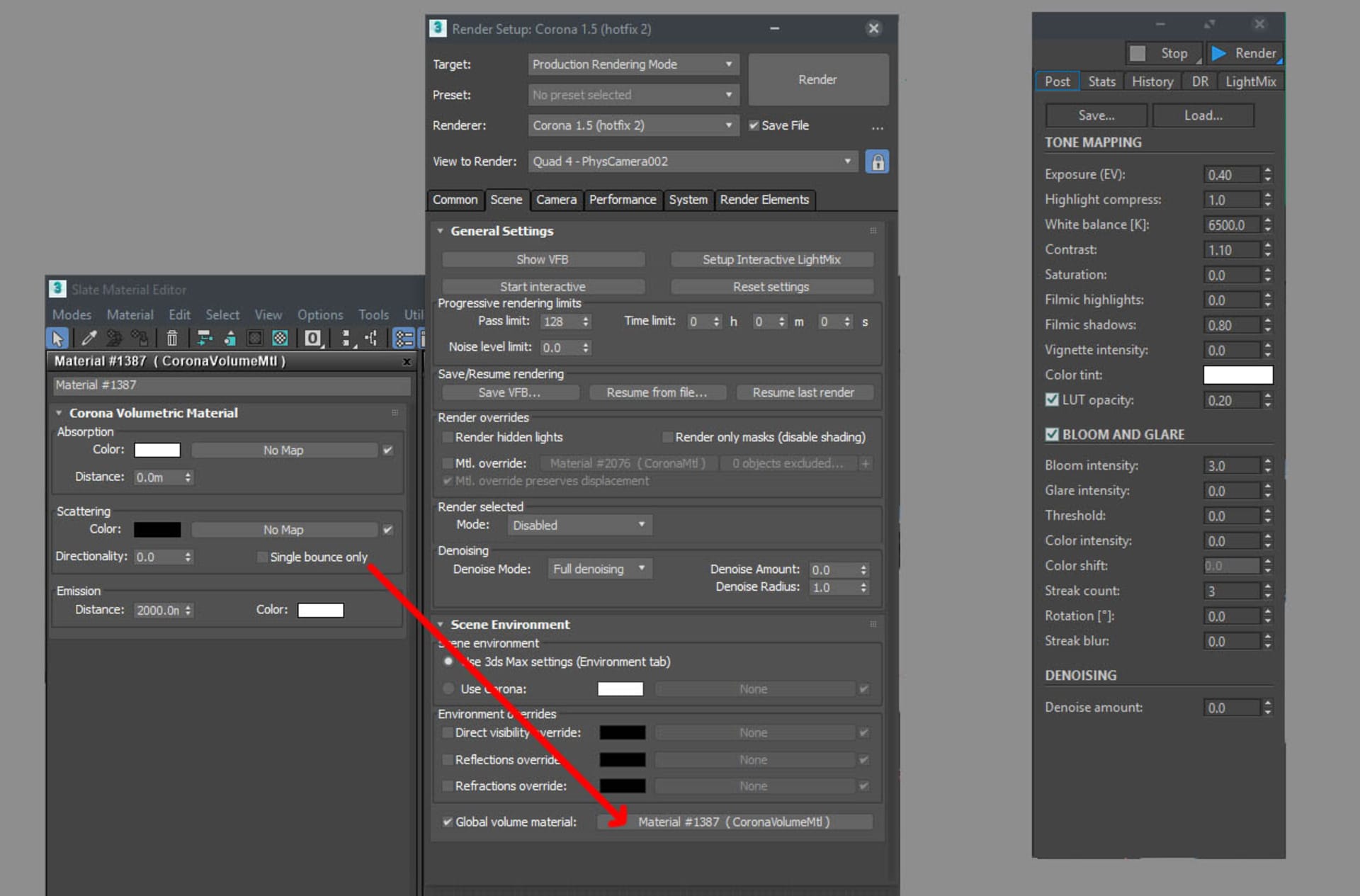
Task: Open Renderer Corona 1.5 dropdown
Action: 633,125
